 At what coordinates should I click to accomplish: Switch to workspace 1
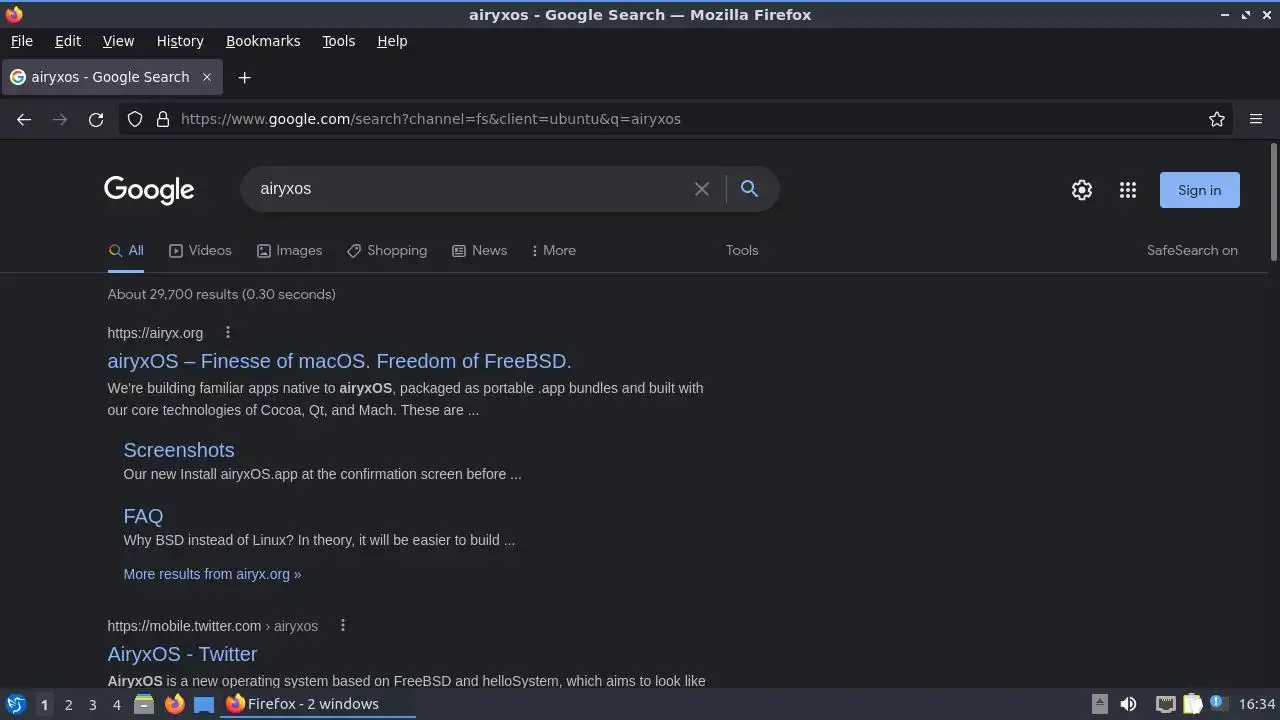[44, 704]
